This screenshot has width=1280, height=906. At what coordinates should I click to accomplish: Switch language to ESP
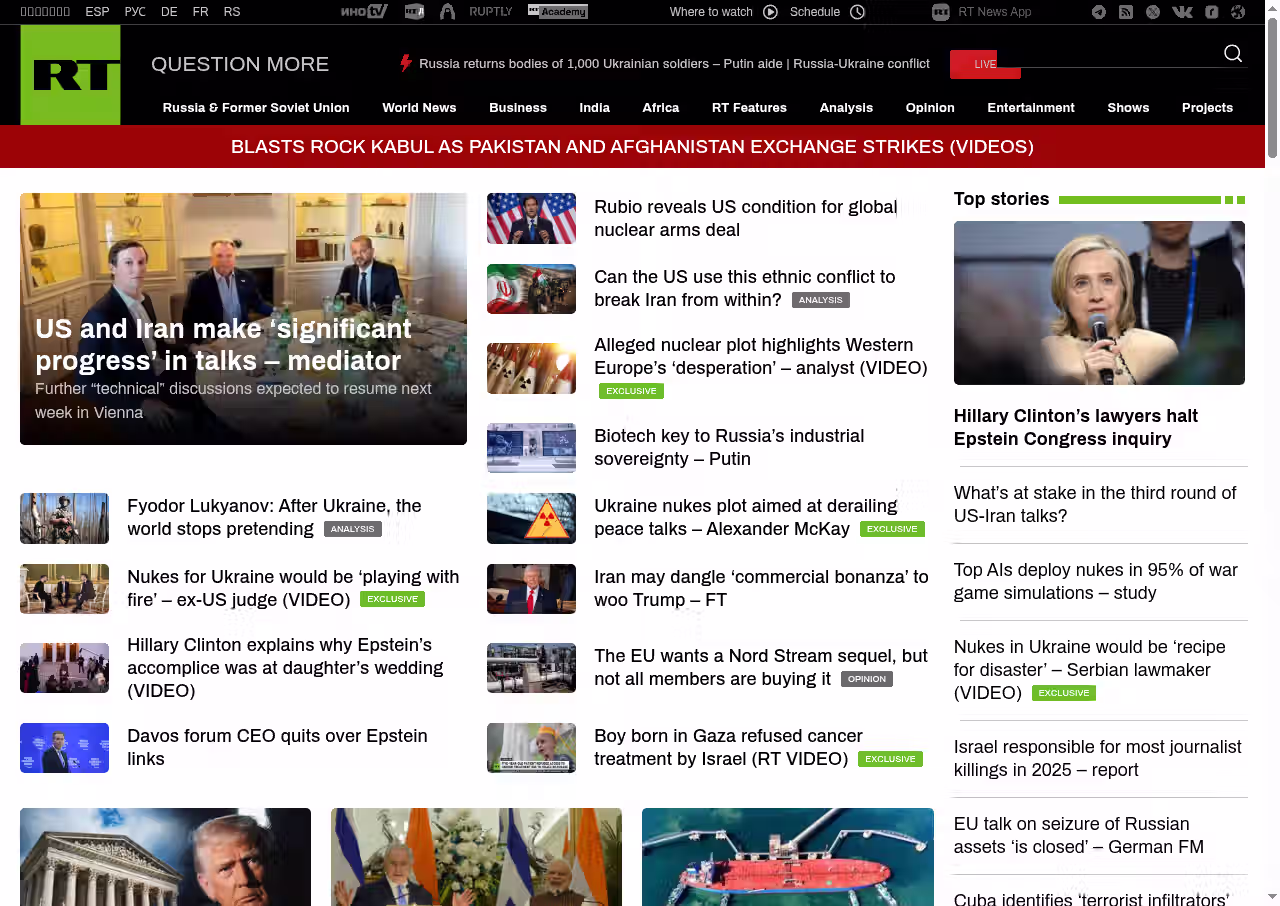[x=97, y=12]
